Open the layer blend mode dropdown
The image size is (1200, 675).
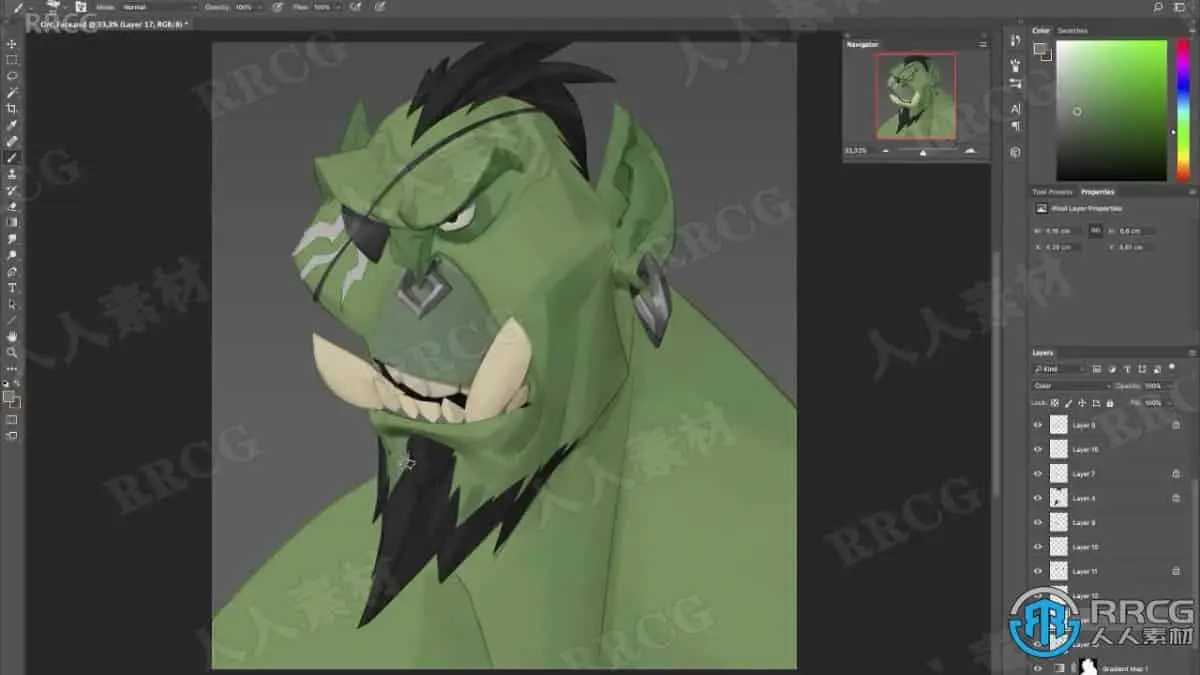pyautogui.click(x=1071, y=386)
